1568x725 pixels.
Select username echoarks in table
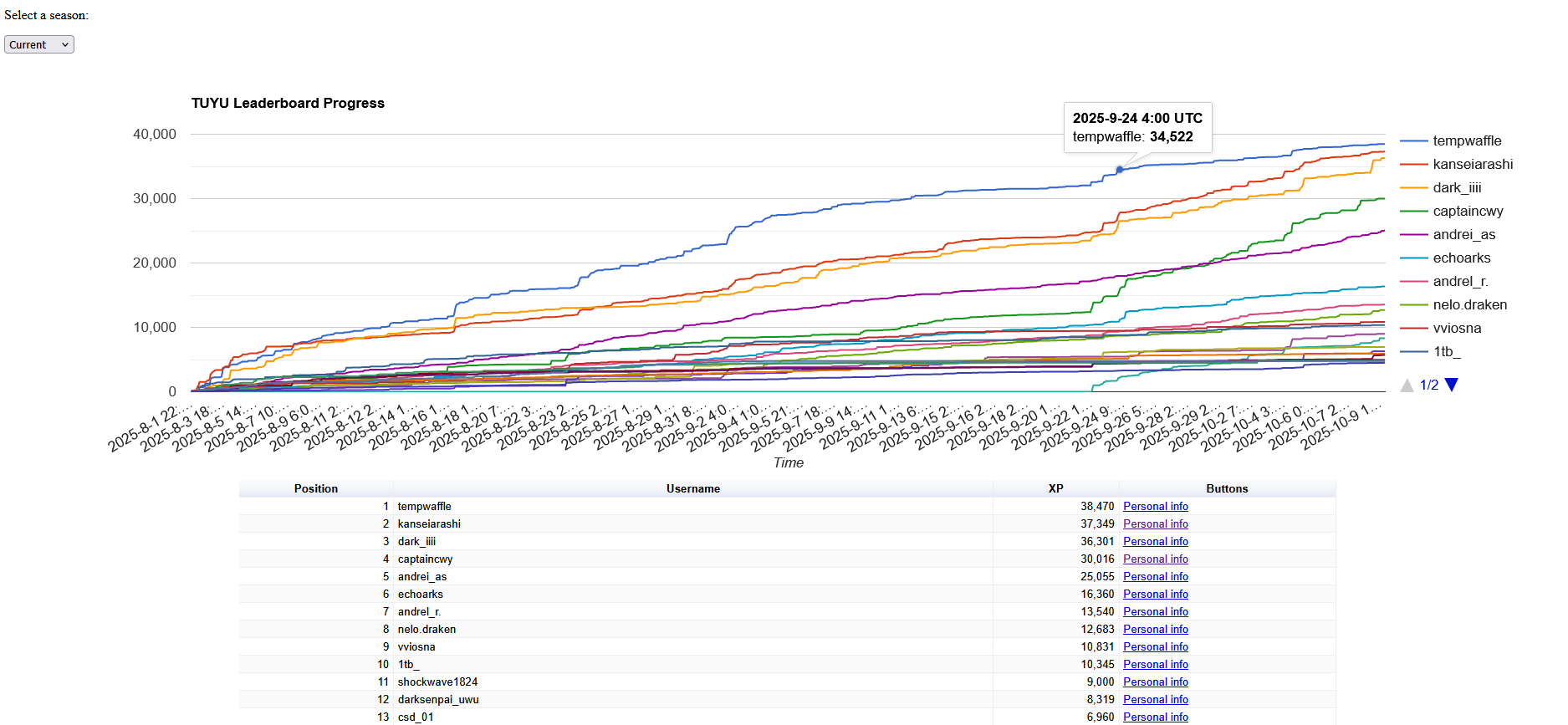(421, 594)
